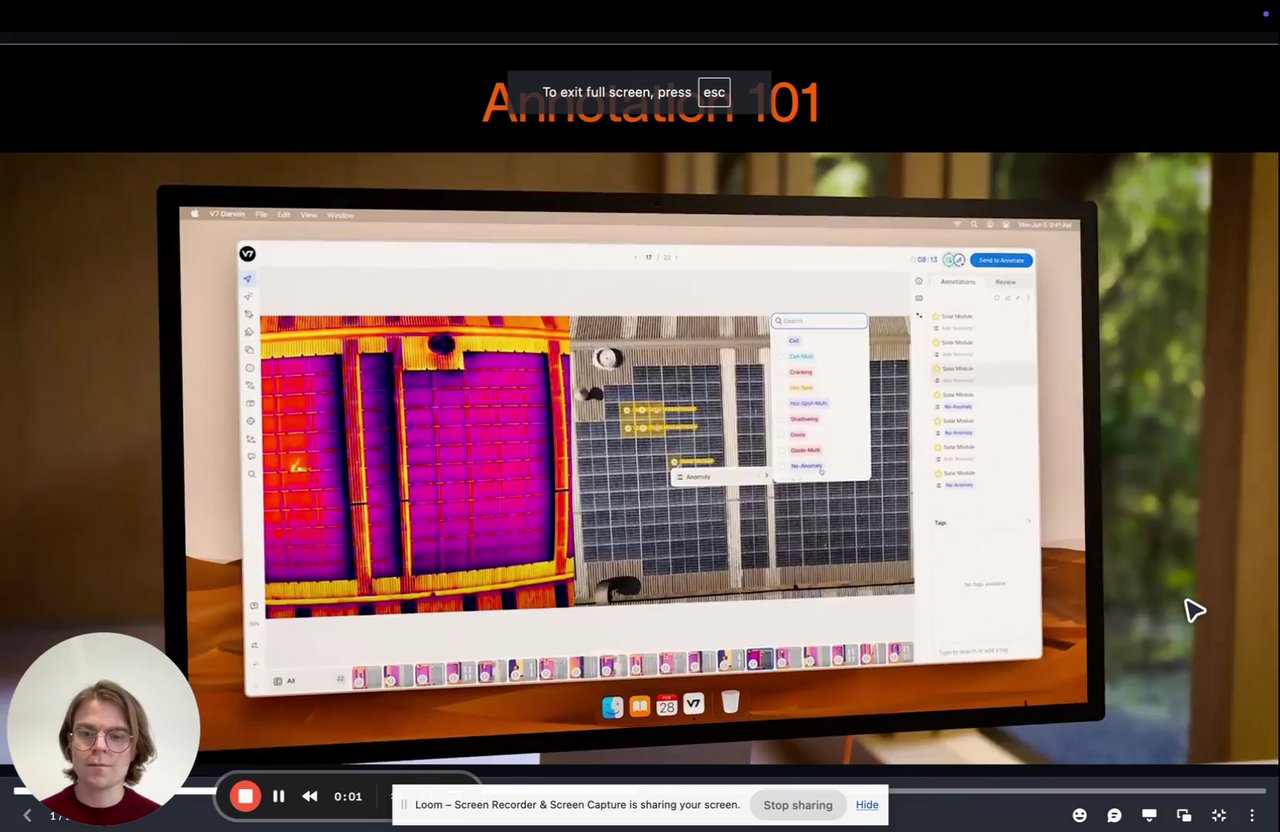
Task: Pick the Polyline tool in V7 toolbar
Action: pyautogui.click(x=250, y=385)
